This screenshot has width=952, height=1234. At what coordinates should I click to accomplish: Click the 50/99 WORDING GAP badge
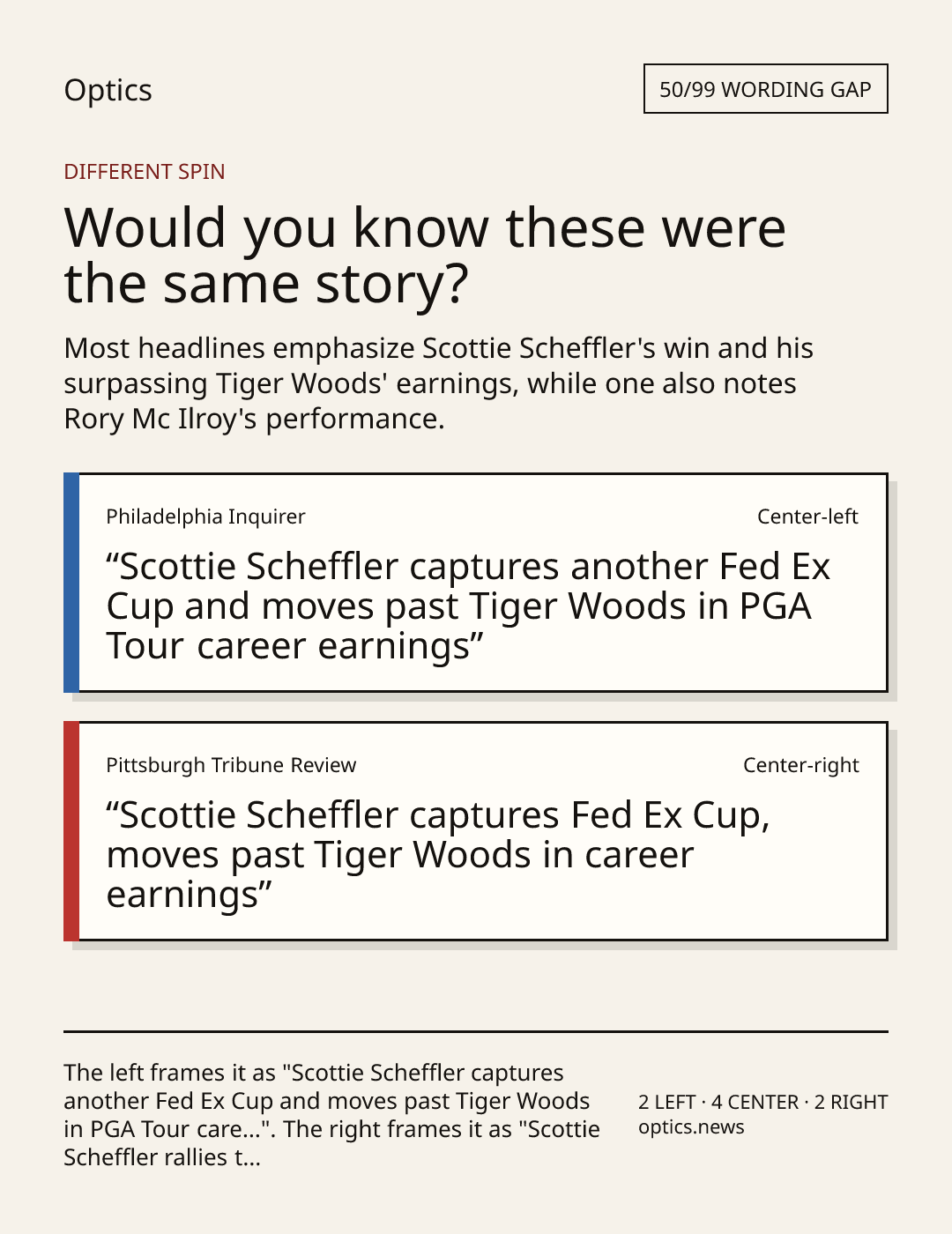tap(765, 89)
